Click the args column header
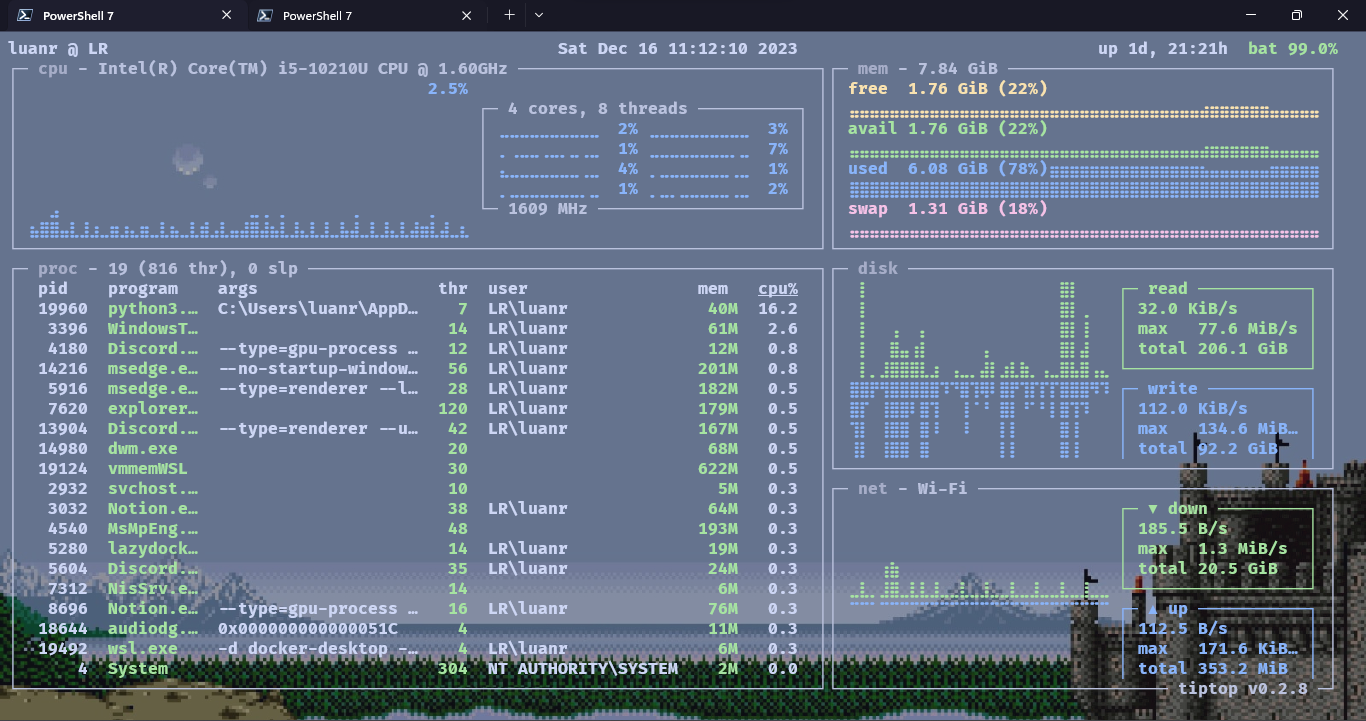Screen dimensions: 1366x721 pos(238,289)
